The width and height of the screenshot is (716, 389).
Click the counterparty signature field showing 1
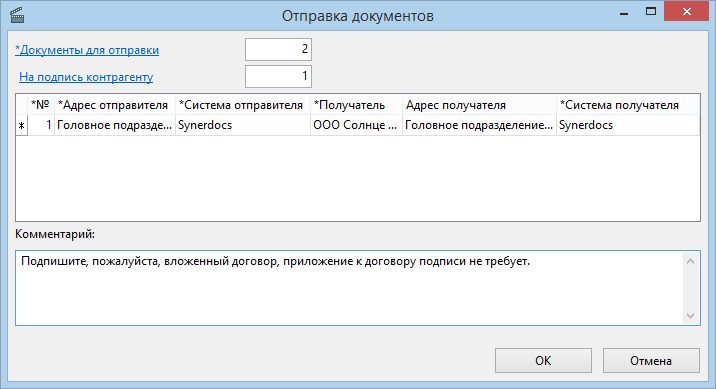click(279, 76)
